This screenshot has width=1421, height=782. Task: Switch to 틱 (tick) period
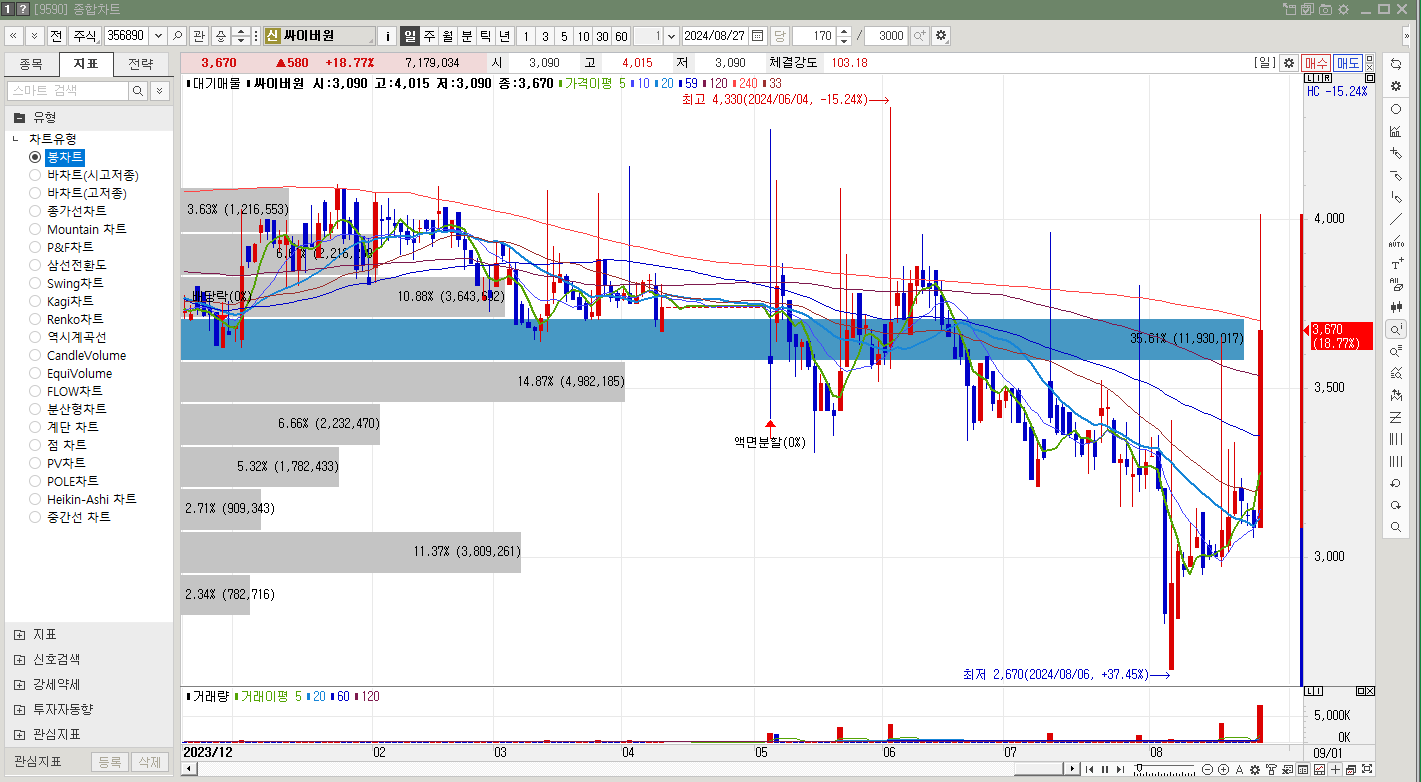pos(485,36)
